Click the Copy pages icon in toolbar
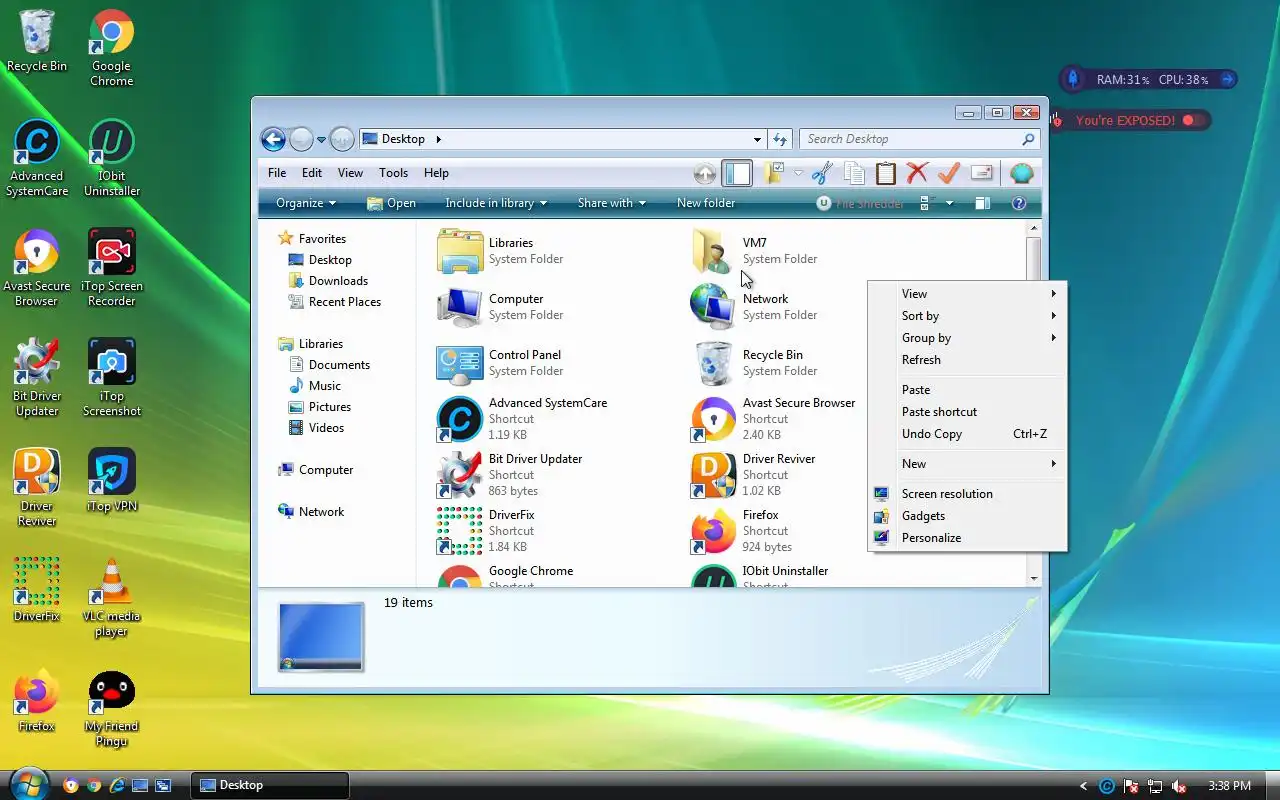The width and height of the screenshot is (1280, 800). [x=854, y=173]
